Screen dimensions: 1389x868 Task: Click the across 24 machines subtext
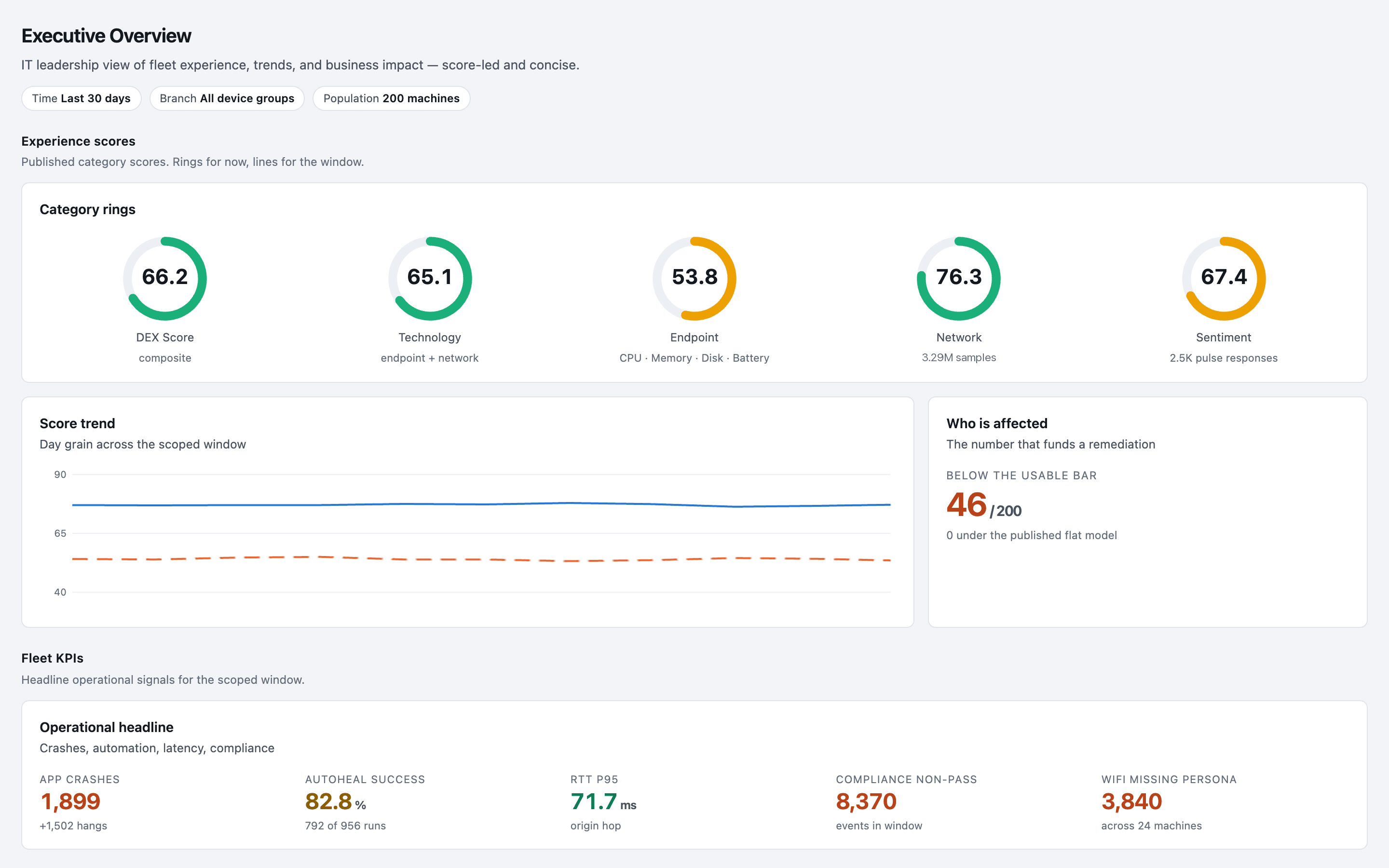click(1151, 826)
